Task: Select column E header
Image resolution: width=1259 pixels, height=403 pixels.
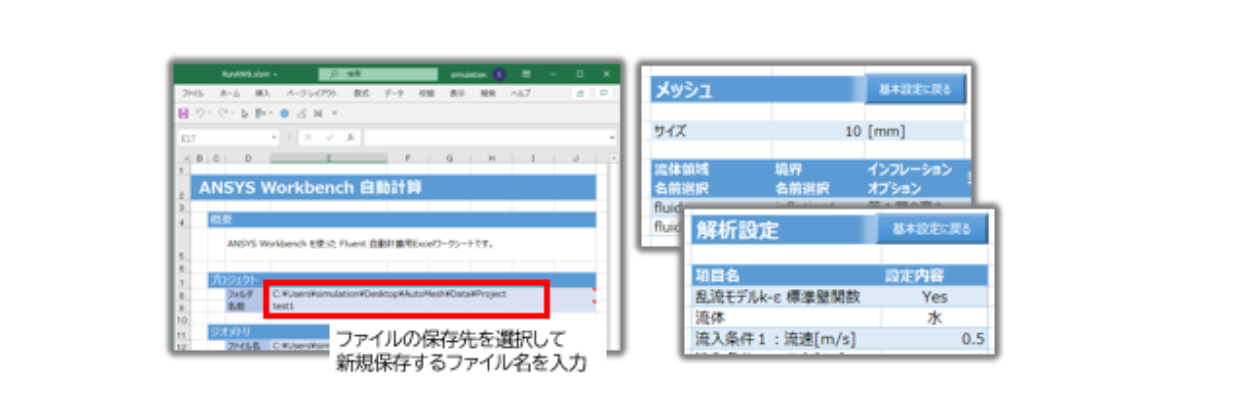Action: point(329,158)
